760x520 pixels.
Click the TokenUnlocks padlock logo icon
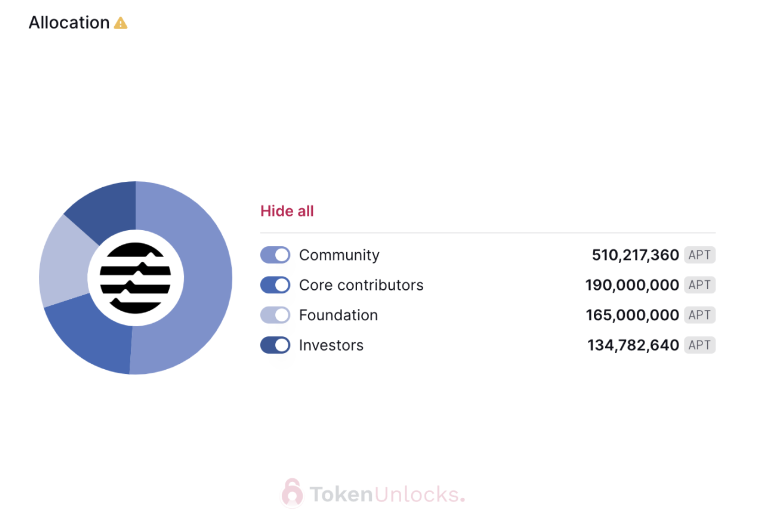(292, 492)
